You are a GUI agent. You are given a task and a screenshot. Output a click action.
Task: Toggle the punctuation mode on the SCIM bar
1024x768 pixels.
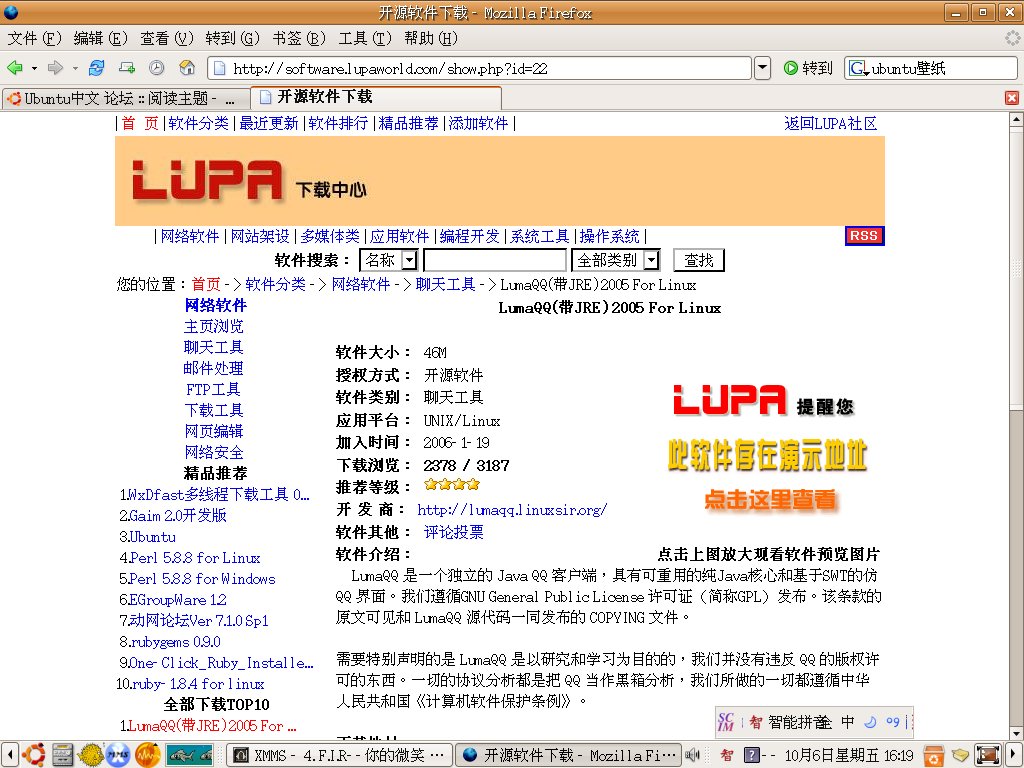coord(893,722)
